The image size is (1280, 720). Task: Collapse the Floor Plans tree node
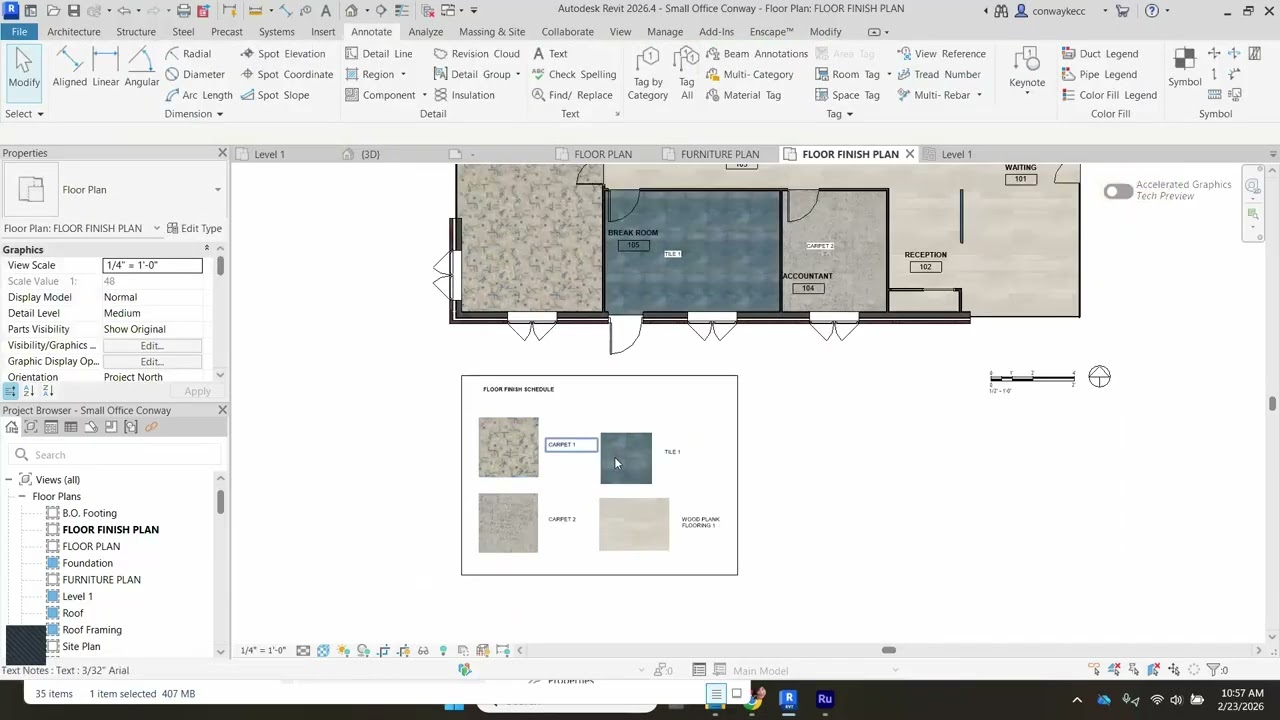tap(22, 497)
